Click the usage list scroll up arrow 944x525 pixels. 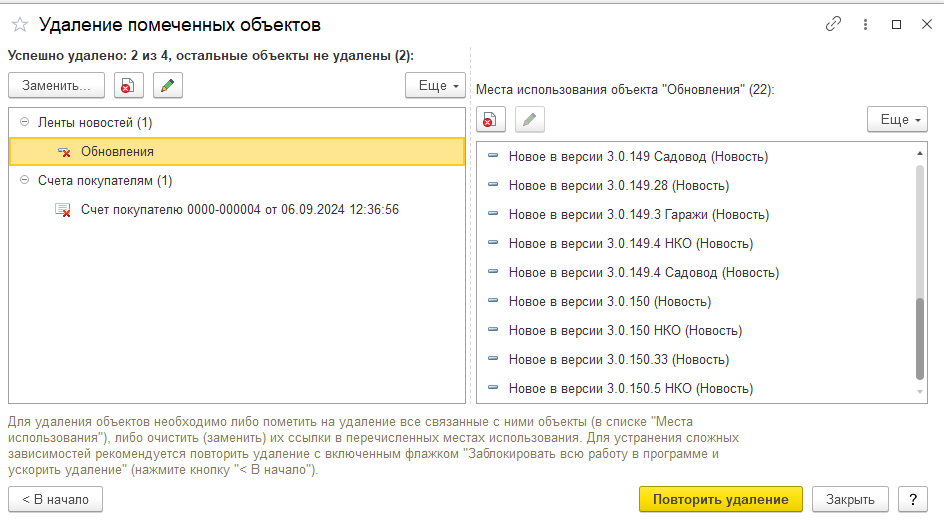pos(920,154)
